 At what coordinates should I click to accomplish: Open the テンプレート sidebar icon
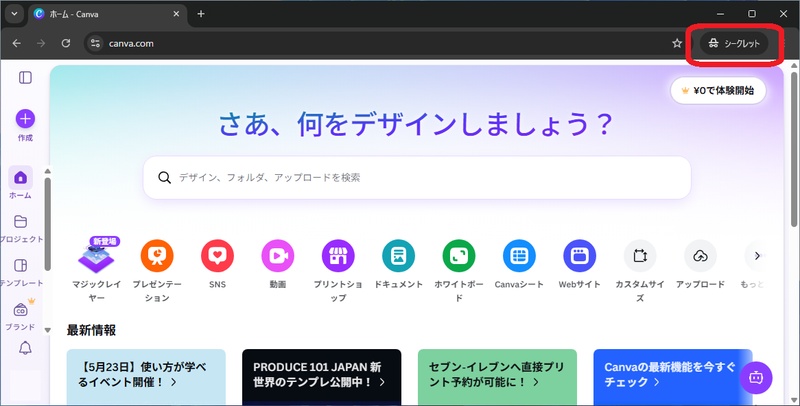click(20, 265)
